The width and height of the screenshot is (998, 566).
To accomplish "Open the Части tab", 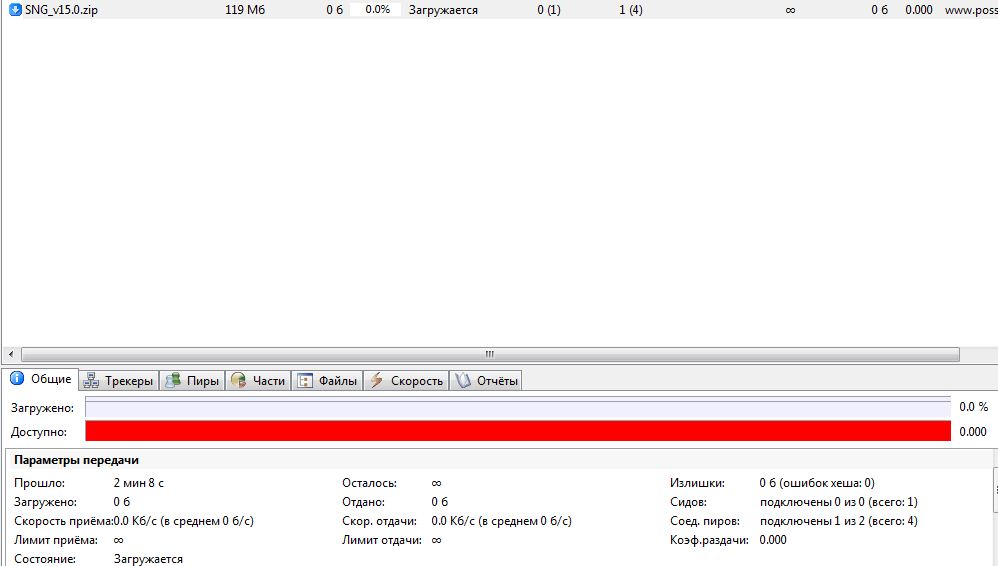I will [258, 381].
